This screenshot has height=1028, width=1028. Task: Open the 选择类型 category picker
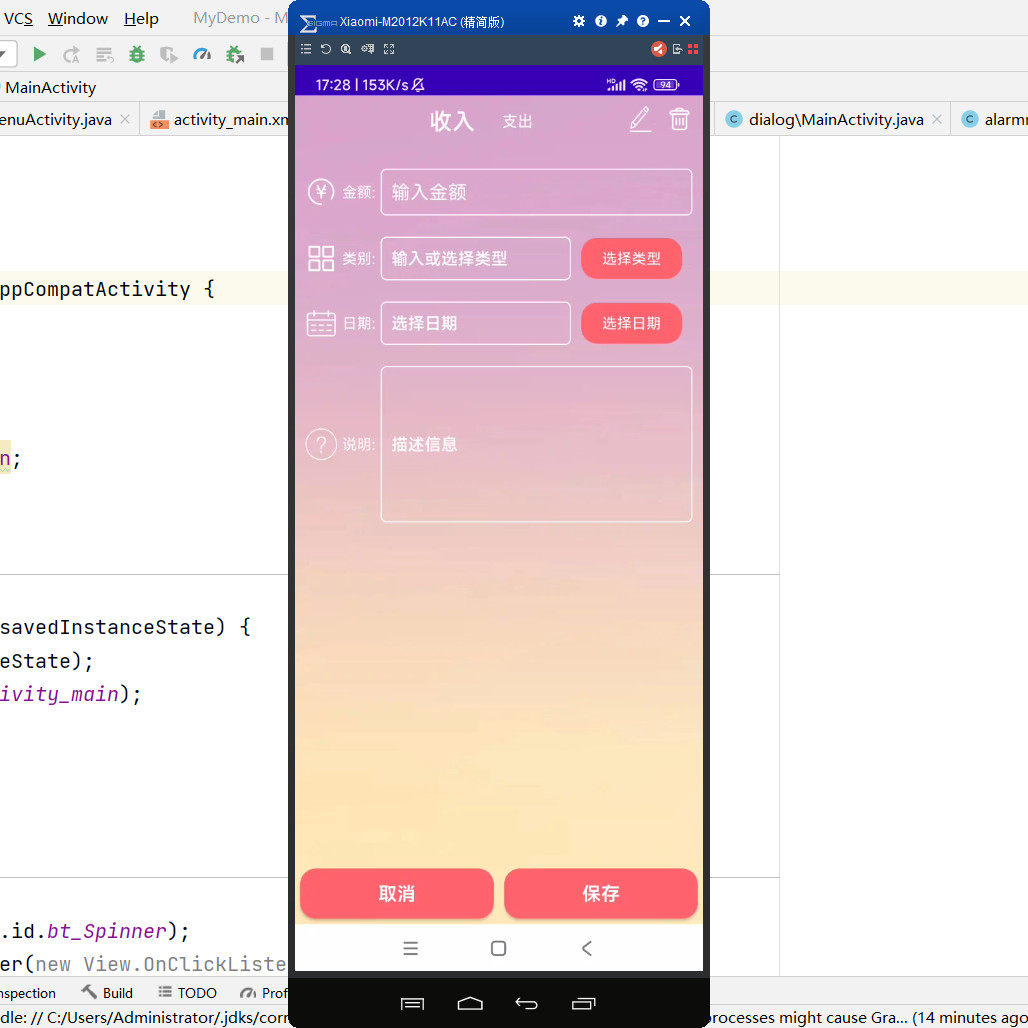tap(631, 257)
